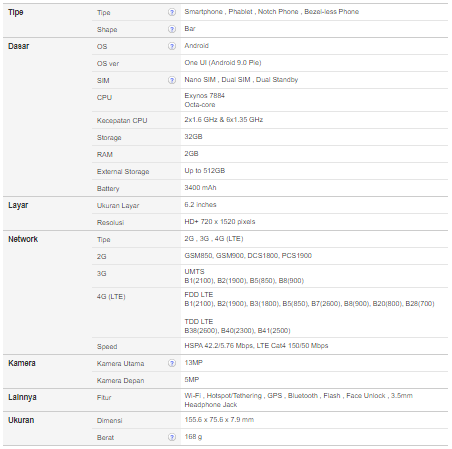The image size is (452, 449).
Task: Click the help icon next to Kamera Utama
Action: click(x=172, y=363)
